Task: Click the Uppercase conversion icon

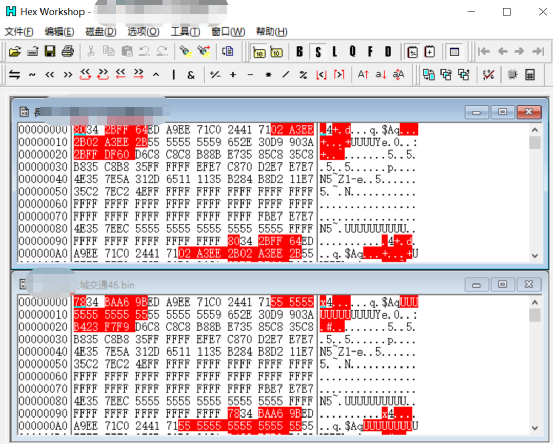Action: (363, 75)
